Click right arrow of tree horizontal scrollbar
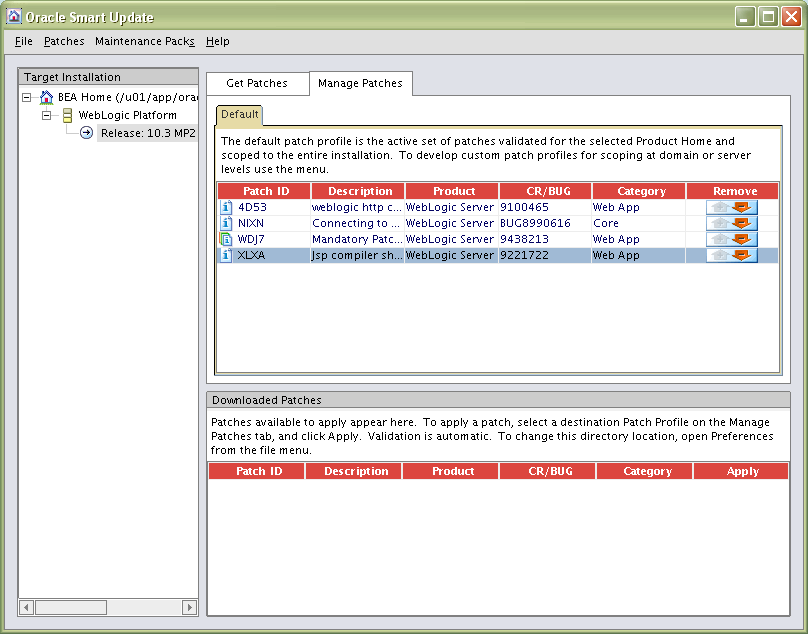 point(189,607)
